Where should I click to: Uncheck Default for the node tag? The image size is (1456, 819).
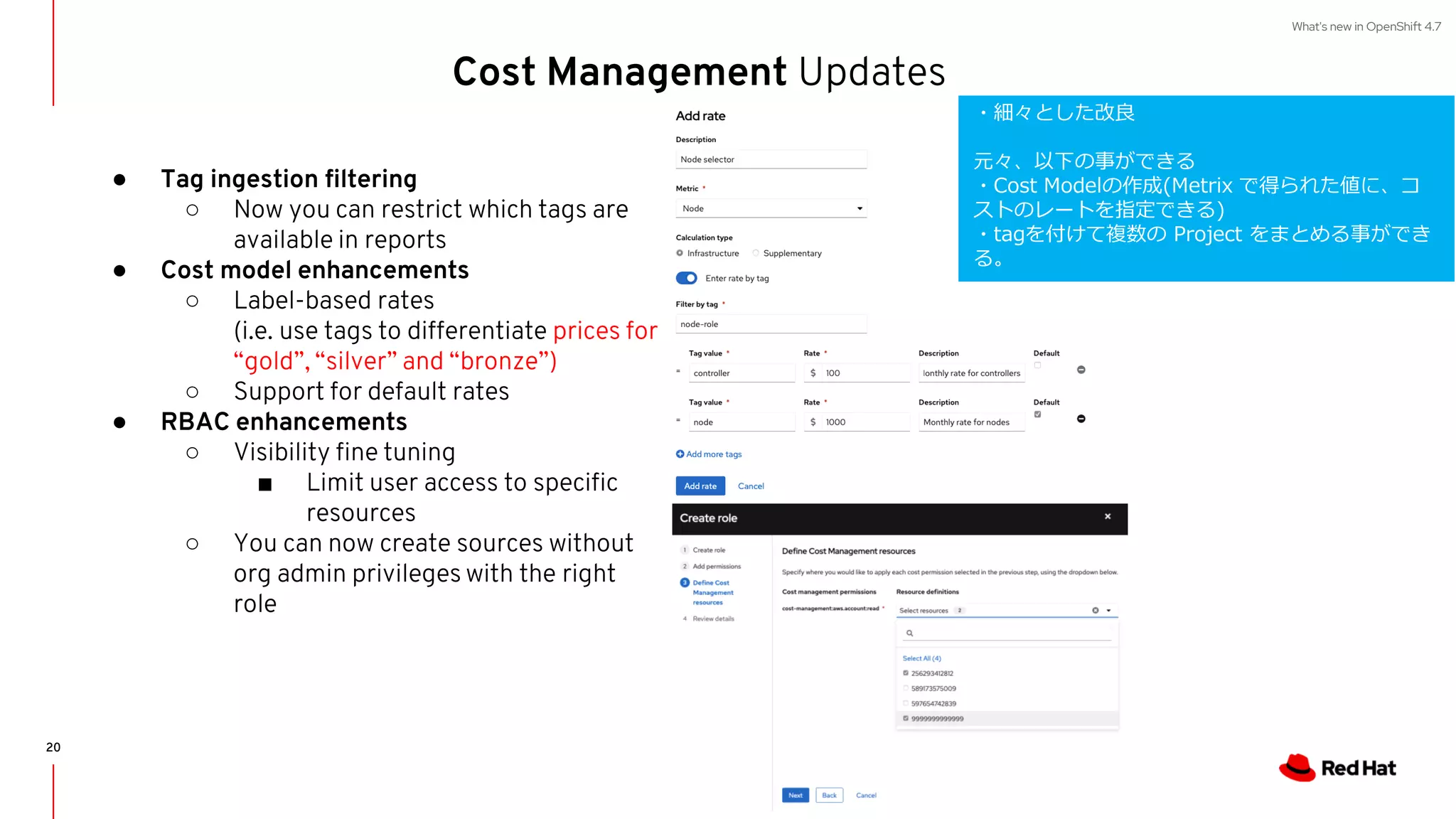[x=1037, y=414]
